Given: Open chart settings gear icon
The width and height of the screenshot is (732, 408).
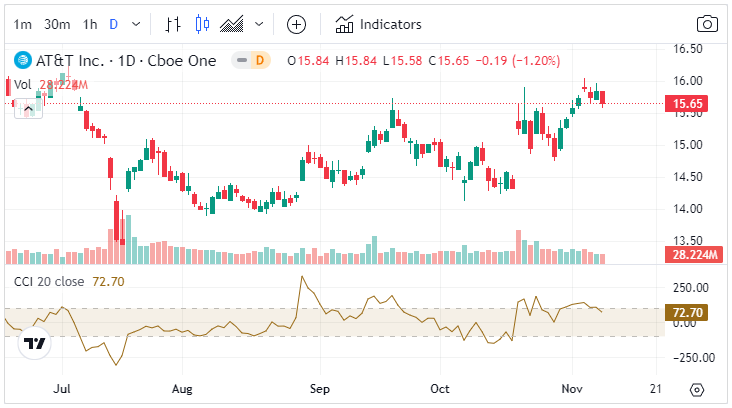Looking at the screenshot, I should click(x=697, y=389).
